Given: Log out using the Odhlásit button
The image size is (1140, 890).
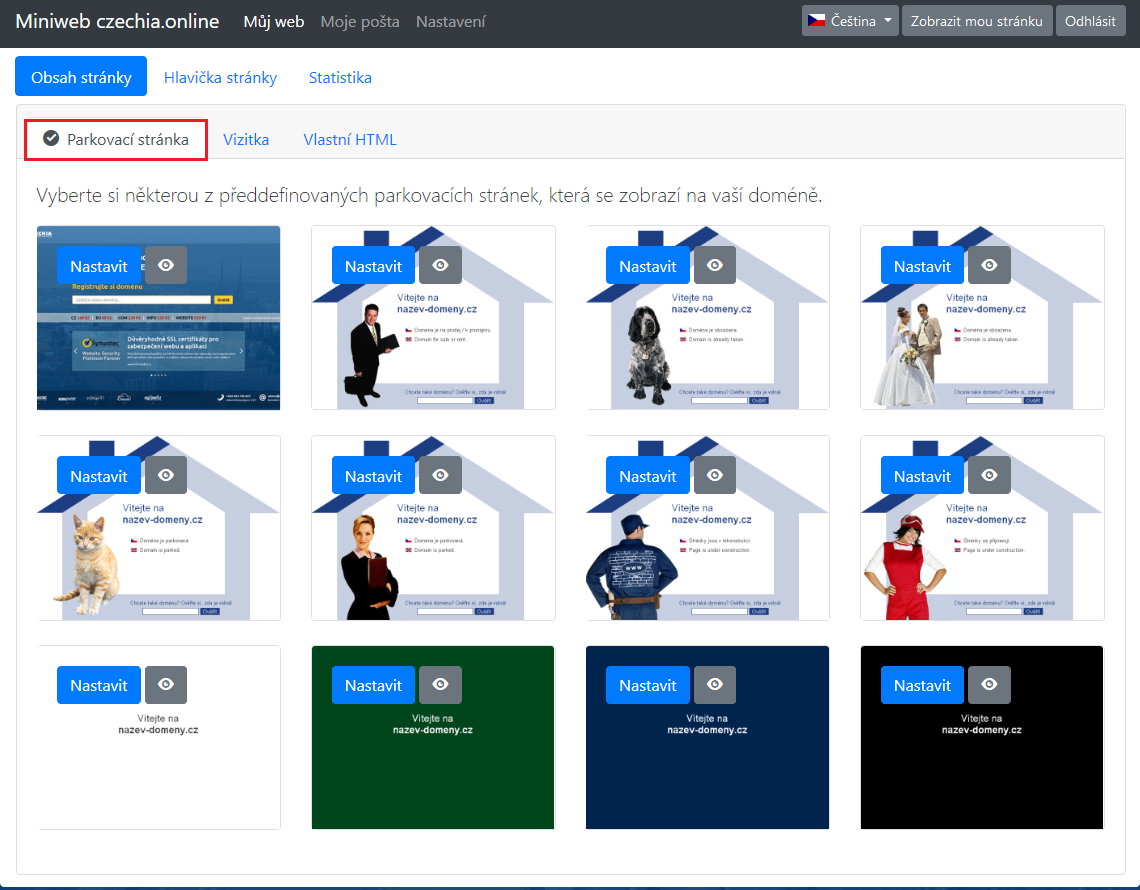Looking at the screenshot, I should [1089, 21].
